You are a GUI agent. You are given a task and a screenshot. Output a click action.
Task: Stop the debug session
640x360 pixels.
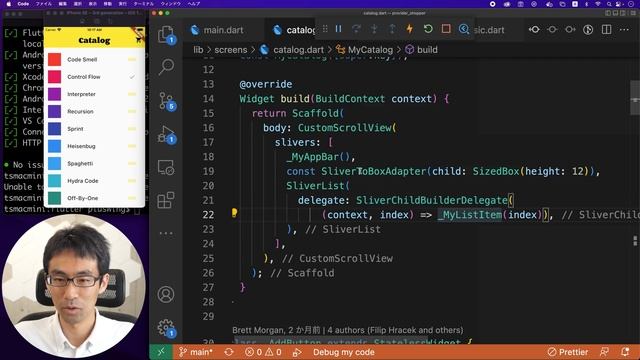(446, 29)
